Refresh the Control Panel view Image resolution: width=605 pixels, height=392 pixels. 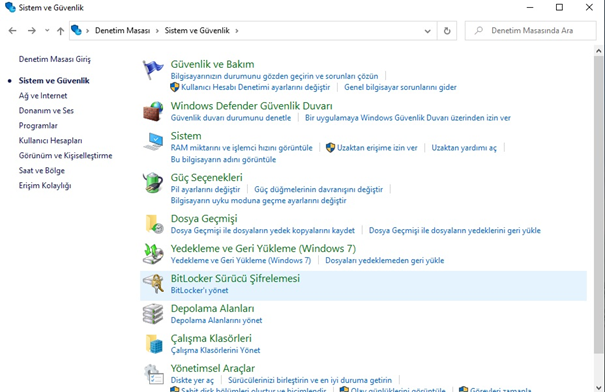click(x=447, y=30)
